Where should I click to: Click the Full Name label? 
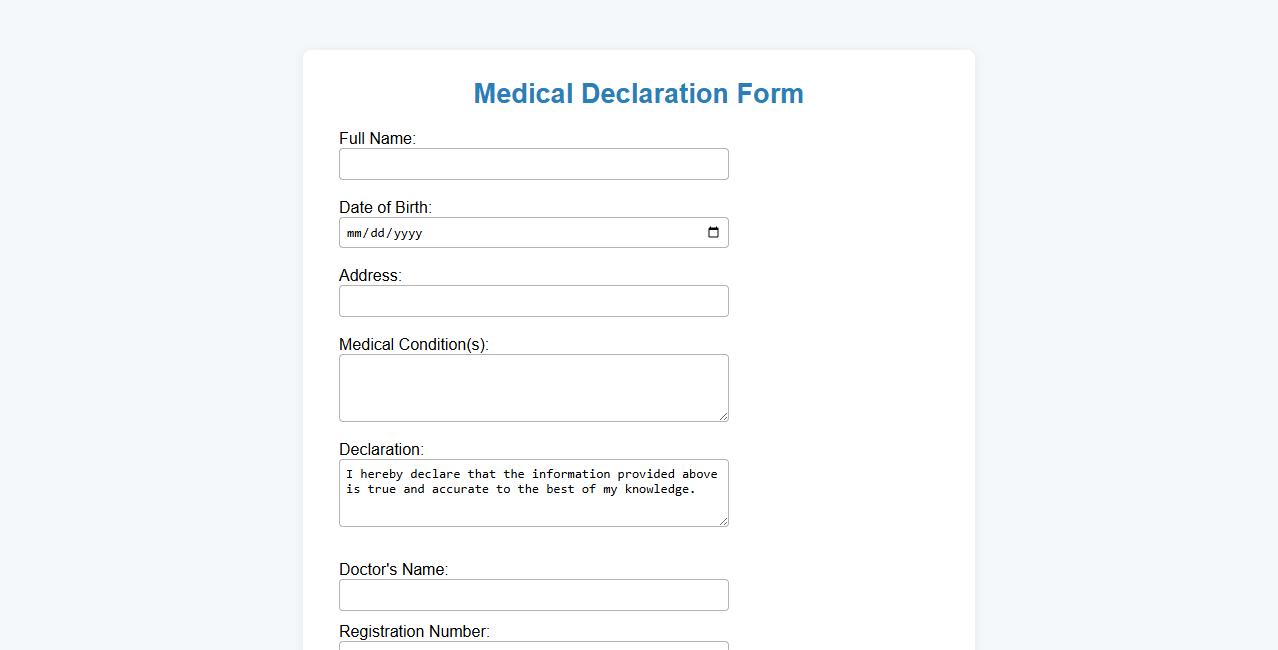tap(377, 138)
